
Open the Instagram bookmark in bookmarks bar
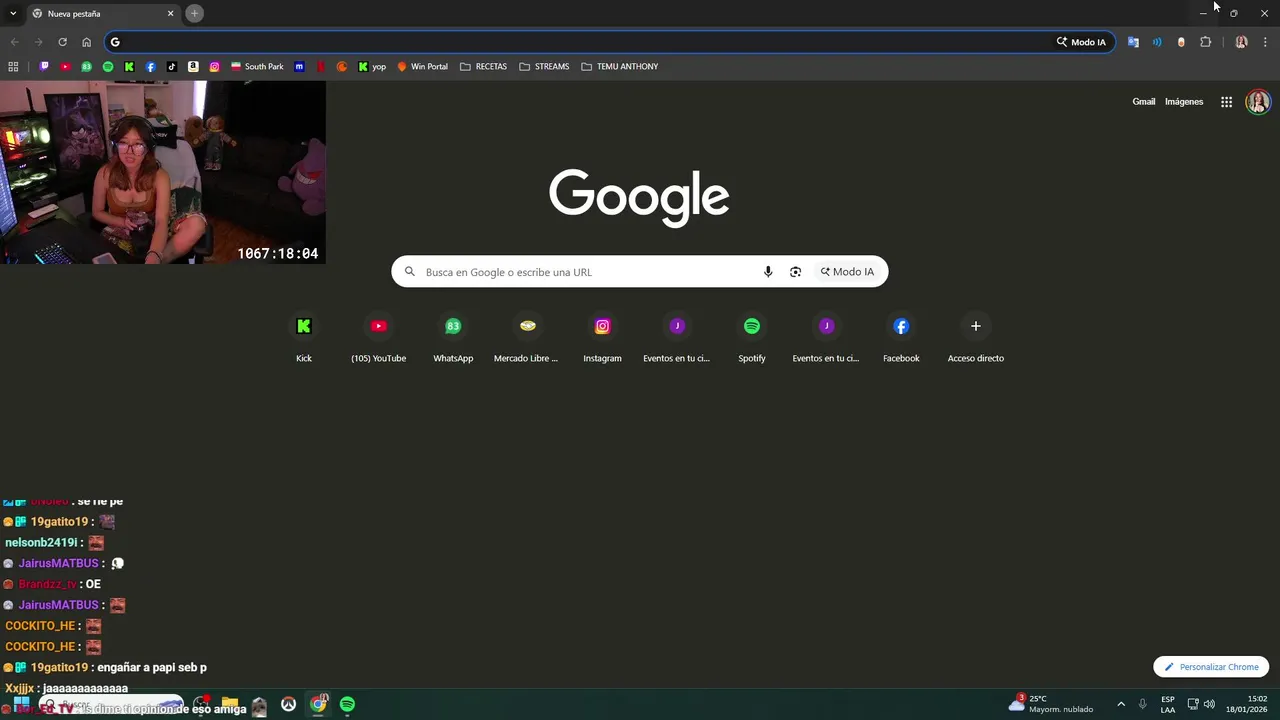214,67
